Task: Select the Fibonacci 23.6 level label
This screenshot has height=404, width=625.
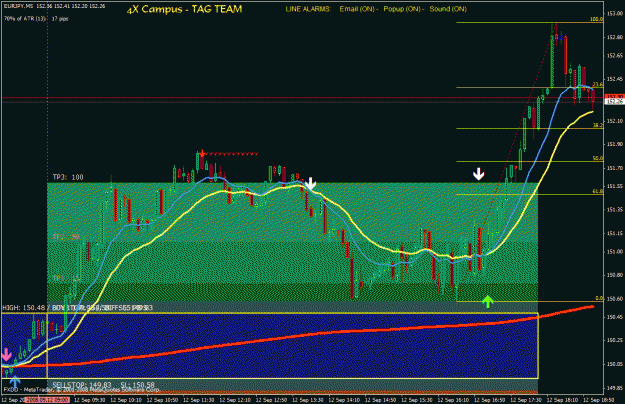Action: click(x=598, y=84)
